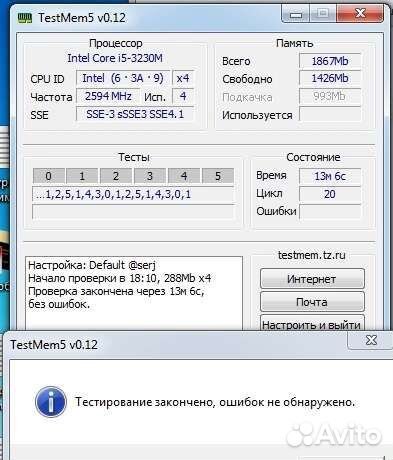
Task: Select test cell 5
Action: click(x=218, y=176)
